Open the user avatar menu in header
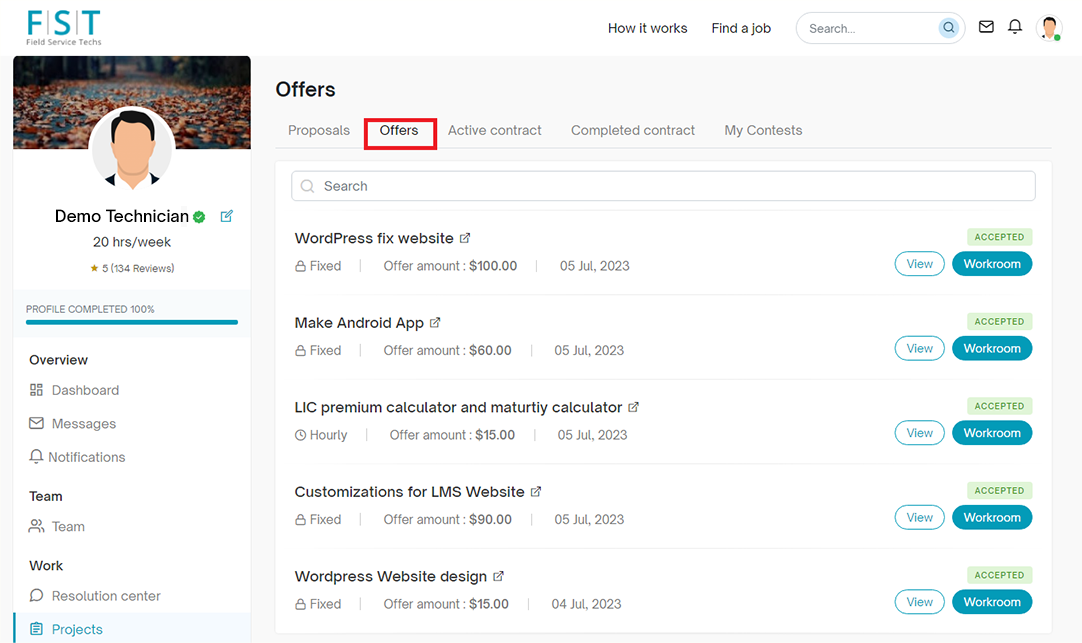This screenshot has height=643, width=1082. [1049, 28]
